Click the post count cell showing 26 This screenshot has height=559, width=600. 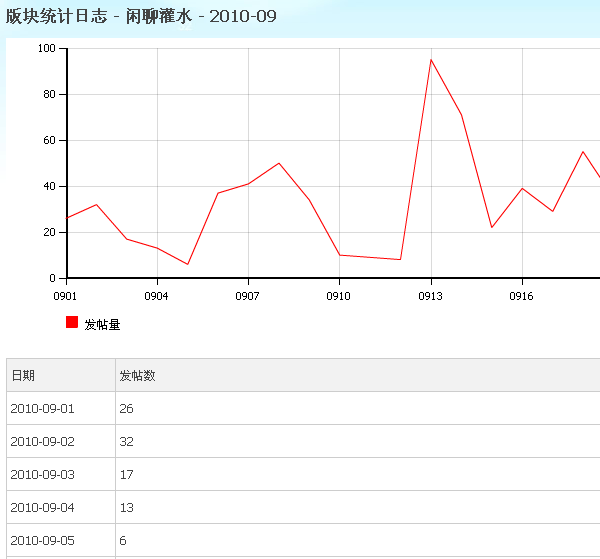click(x=126, y=408)
